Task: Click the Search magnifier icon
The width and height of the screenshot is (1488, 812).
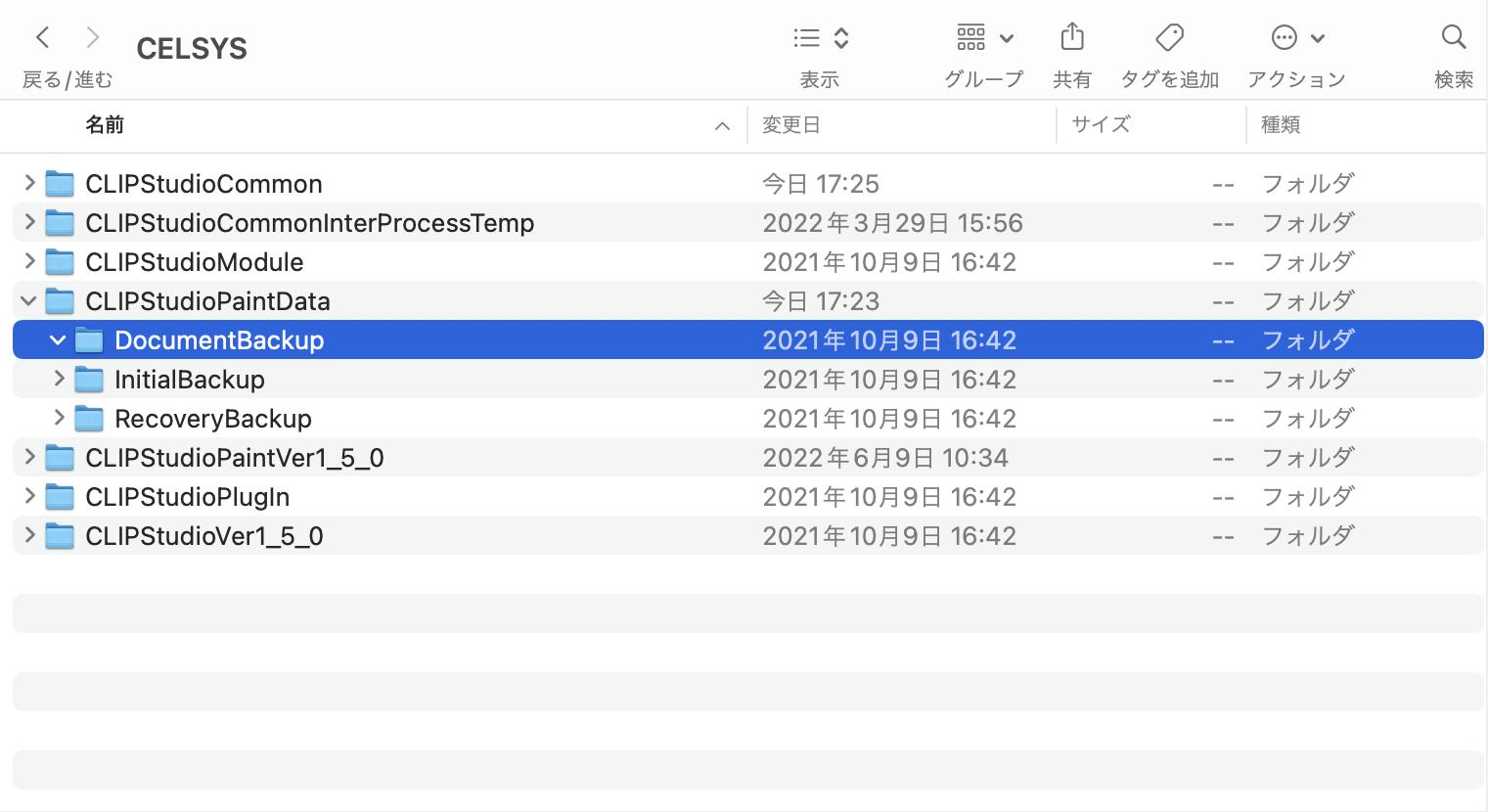Action: pos(1454,38)
